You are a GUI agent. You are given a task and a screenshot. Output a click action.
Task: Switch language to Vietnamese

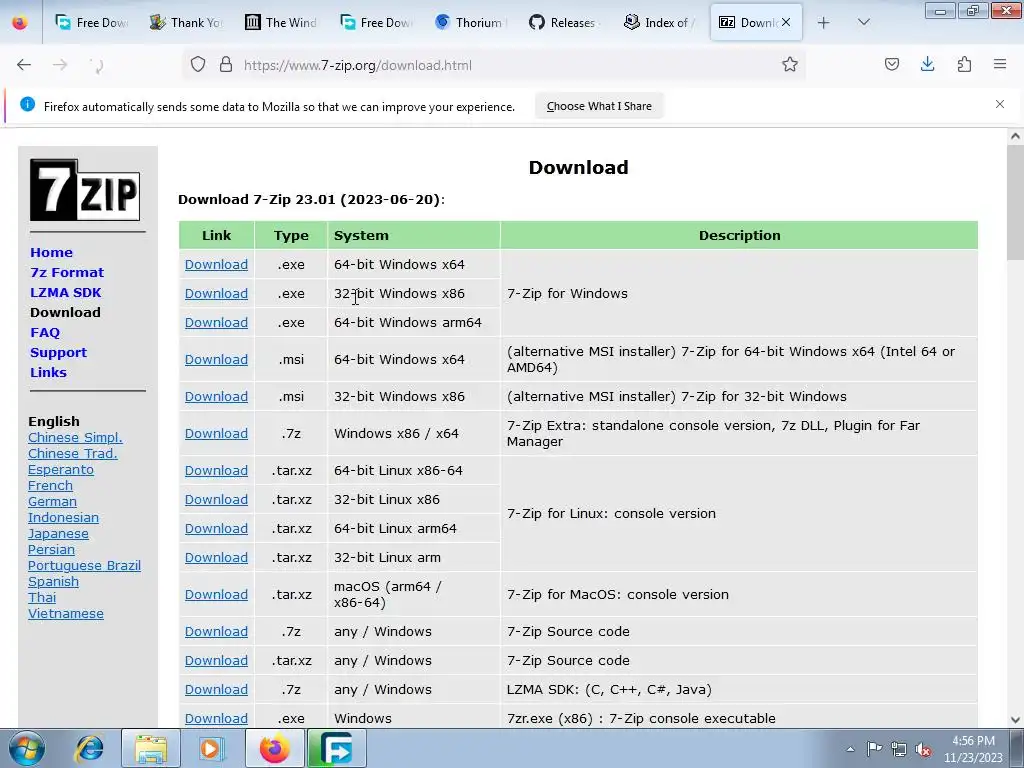66,613
